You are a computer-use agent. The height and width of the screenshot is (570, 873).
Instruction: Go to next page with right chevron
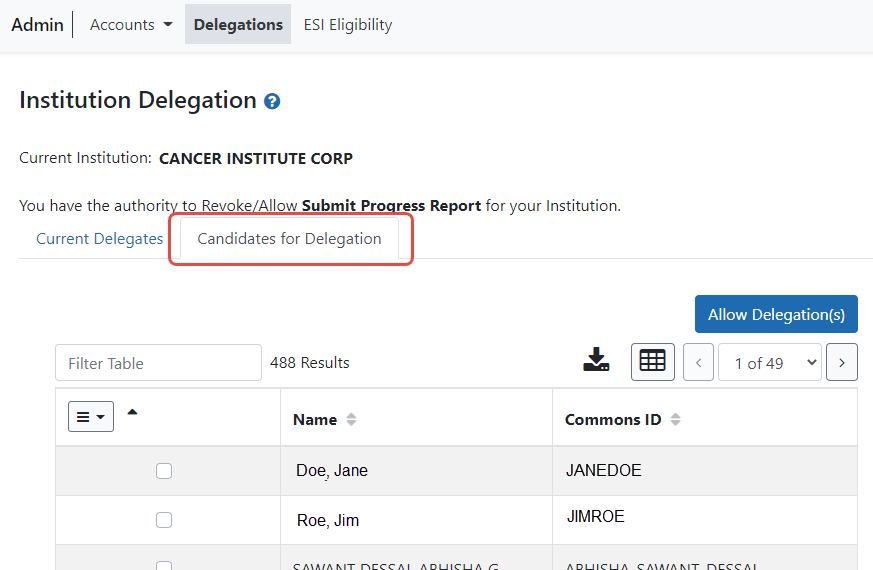coord(842,363)
